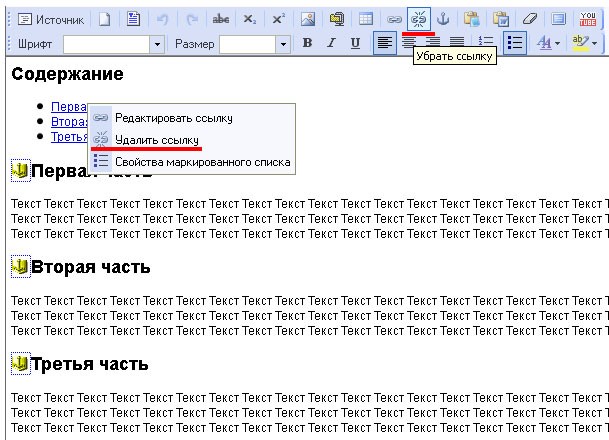Click the Источник source button
The height and width of the screenshot is (440, 609).
(x=51, y=19)
